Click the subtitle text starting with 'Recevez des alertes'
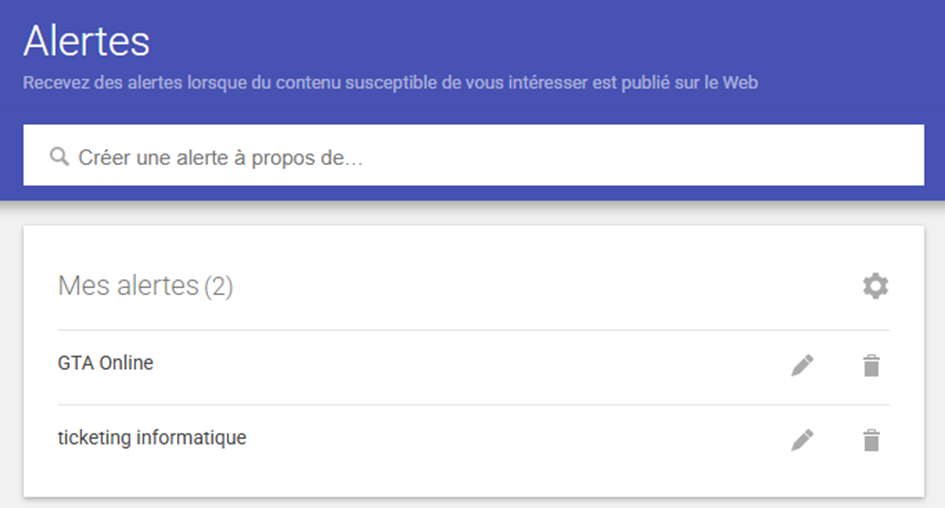 390,82
